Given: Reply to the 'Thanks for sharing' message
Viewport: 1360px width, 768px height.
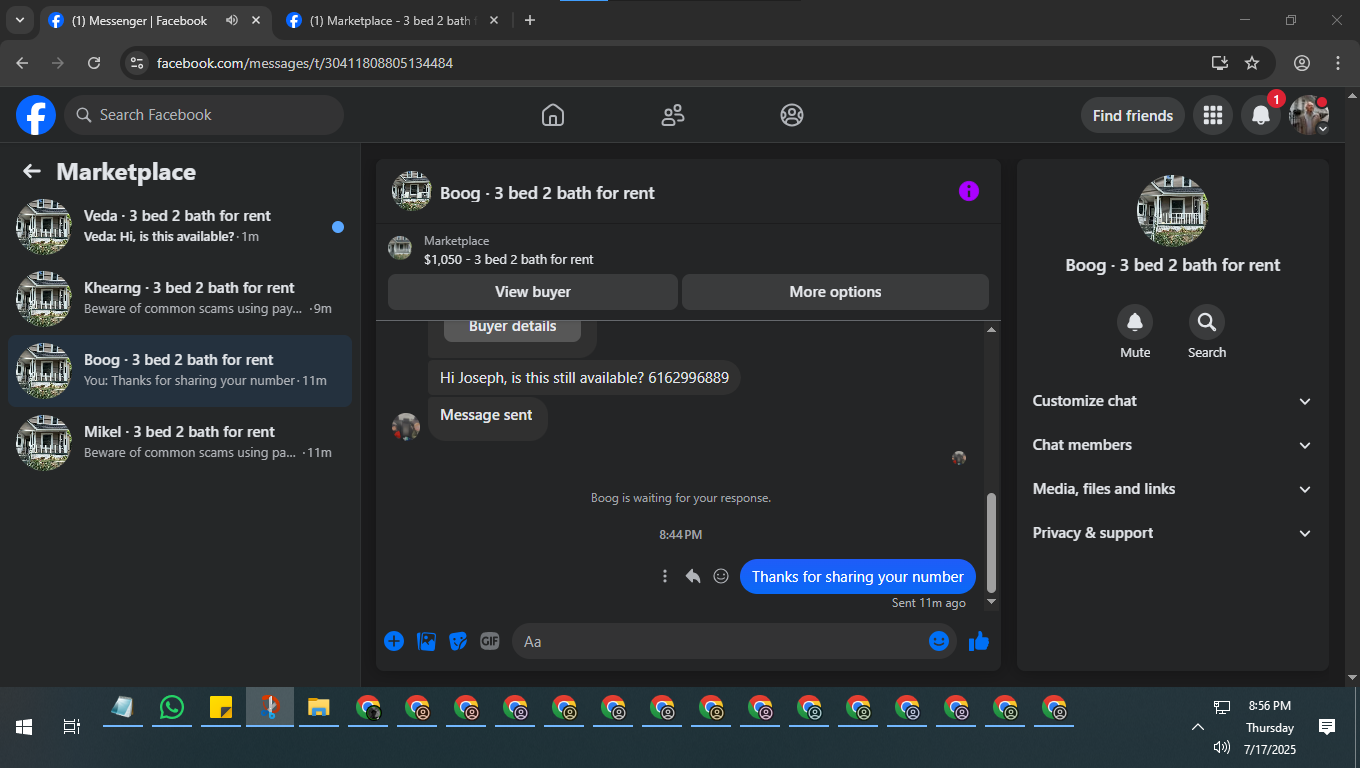Looking at the screenshot, I should click(x=693, y=576).
